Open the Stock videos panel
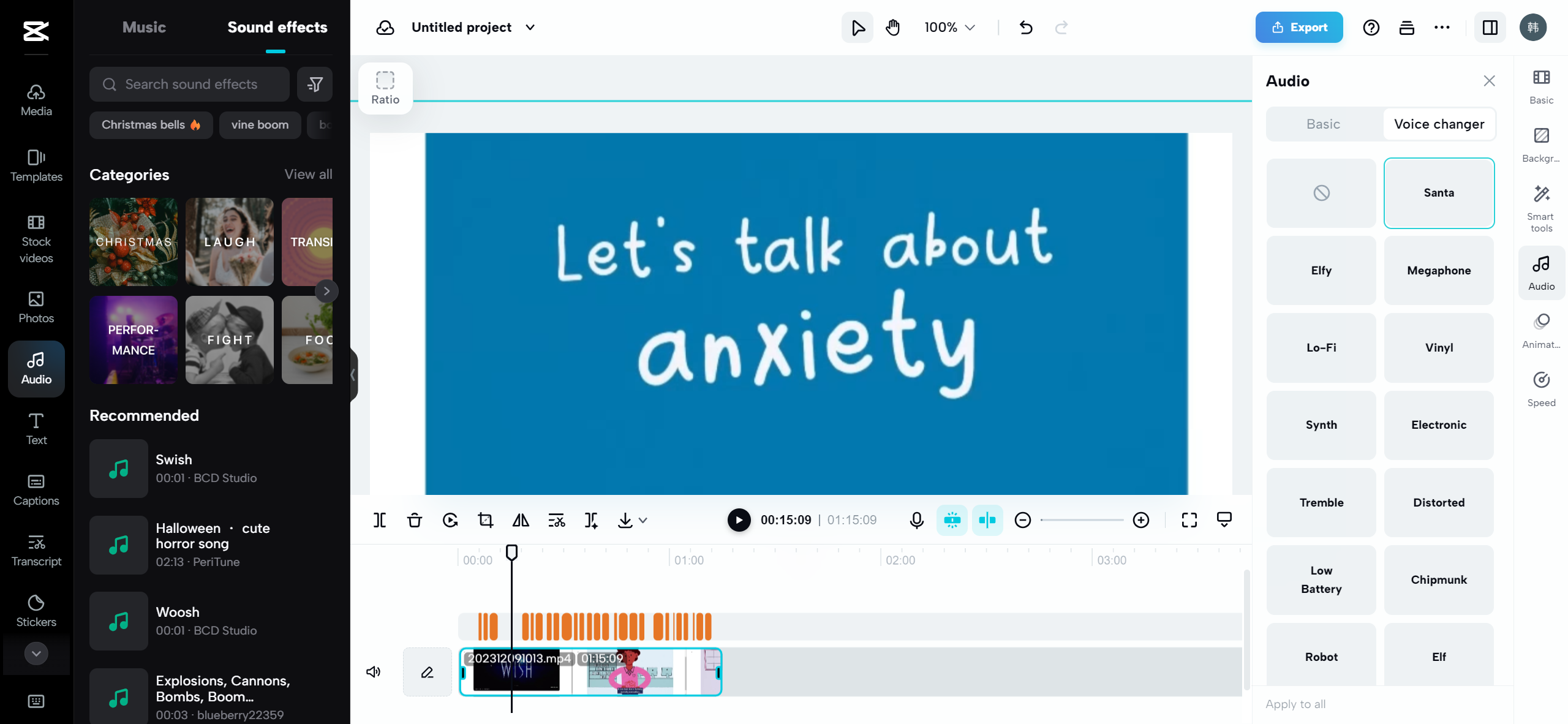 [x=36, y=240]
